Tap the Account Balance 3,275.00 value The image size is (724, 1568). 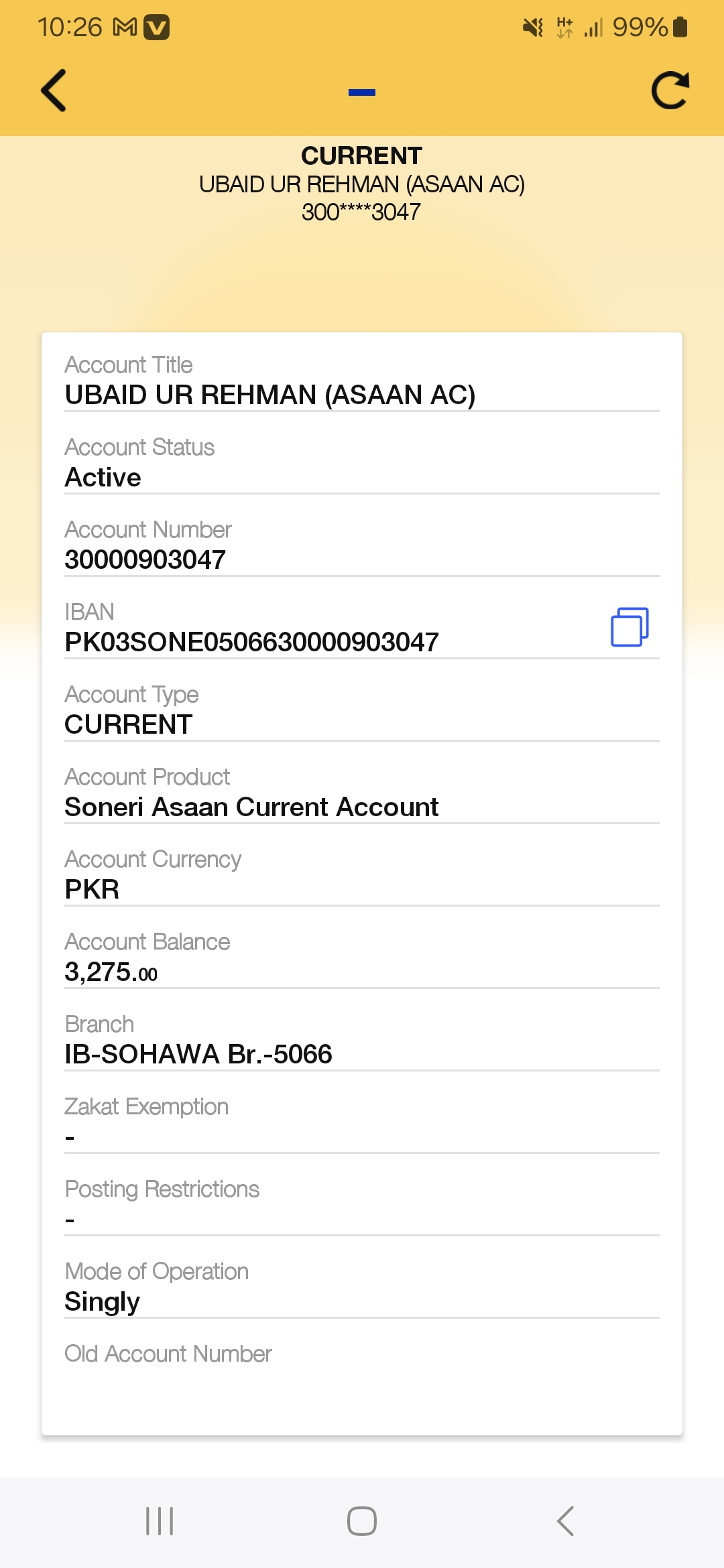[111, 972]
